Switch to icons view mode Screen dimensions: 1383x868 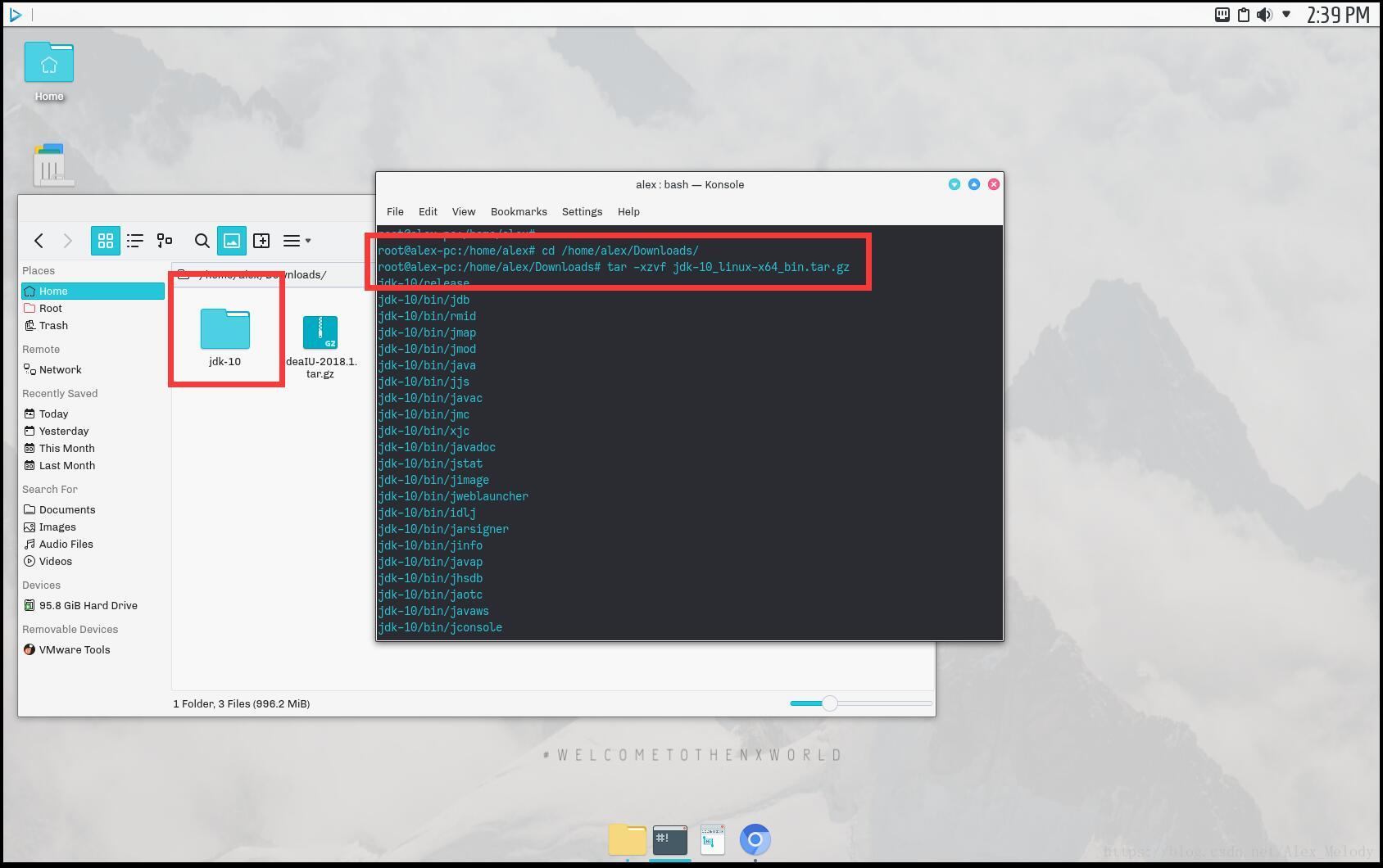tap(106, 241)
